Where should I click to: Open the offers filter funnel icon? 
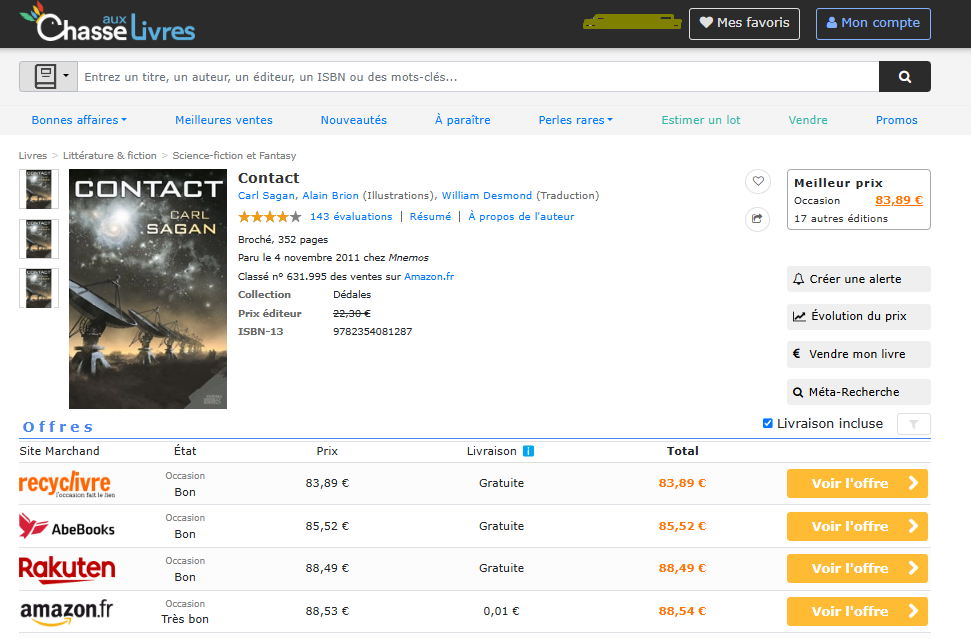click(x=913, y=424)
